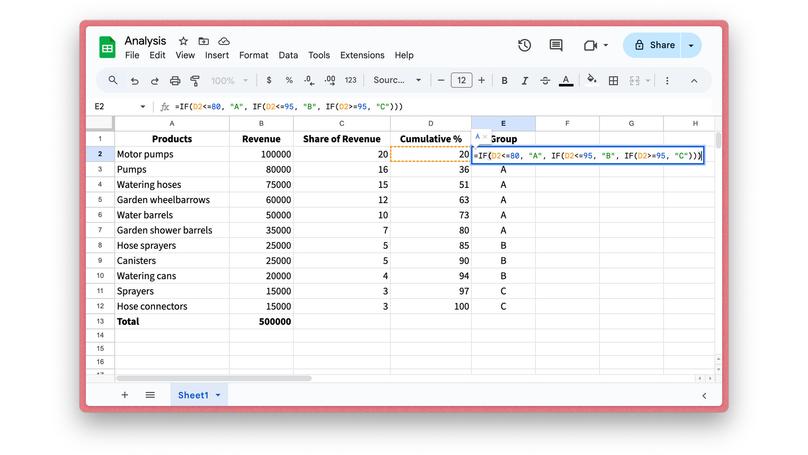This screenshot has width=808, height=455.
Task: Open the comments panel icon
Action: click(x=556, y=45)
